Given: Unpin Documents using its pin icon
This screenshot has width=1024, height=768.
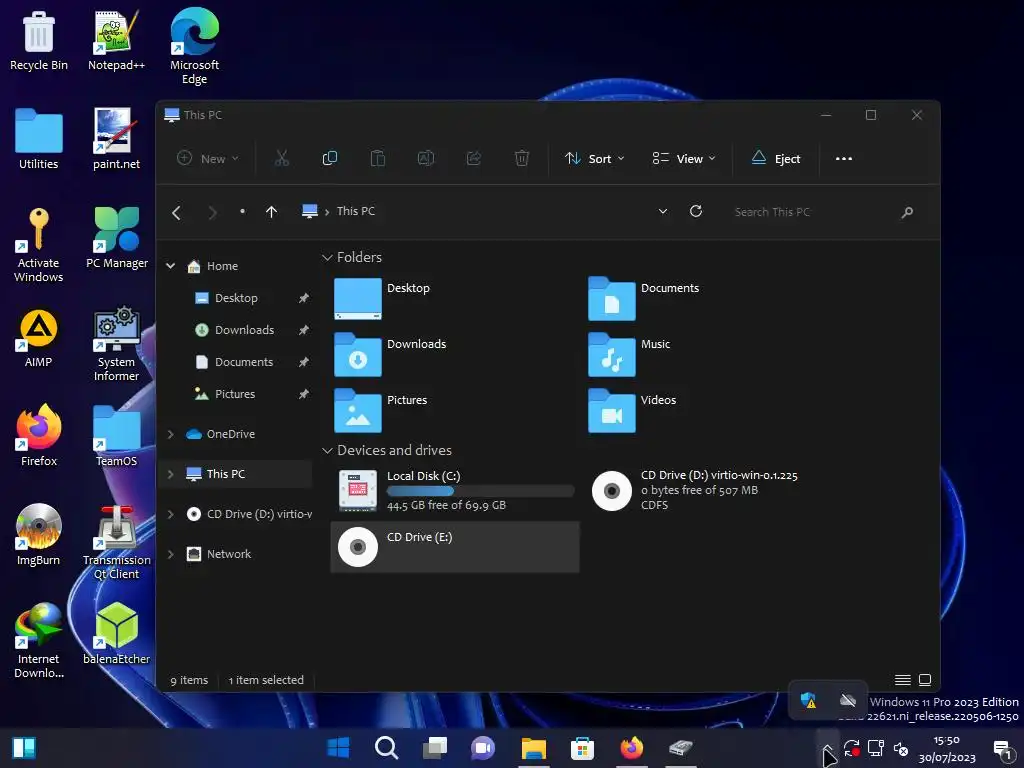Looking at the screenshot, I should pyautogui.click(x=304, y=362).
